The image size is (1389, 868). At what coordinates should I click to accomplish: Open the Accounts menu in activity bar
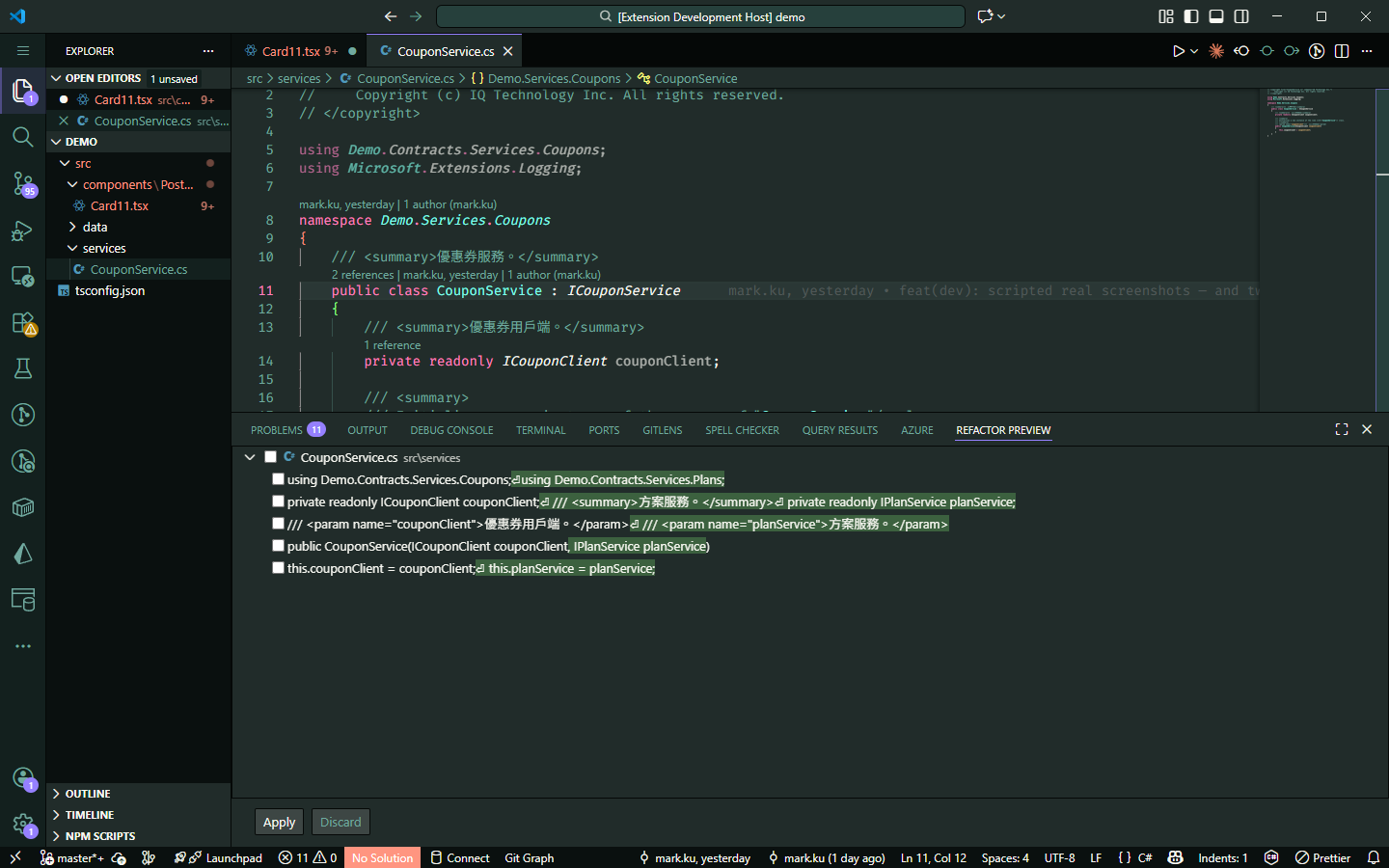[x=23, y=778]
